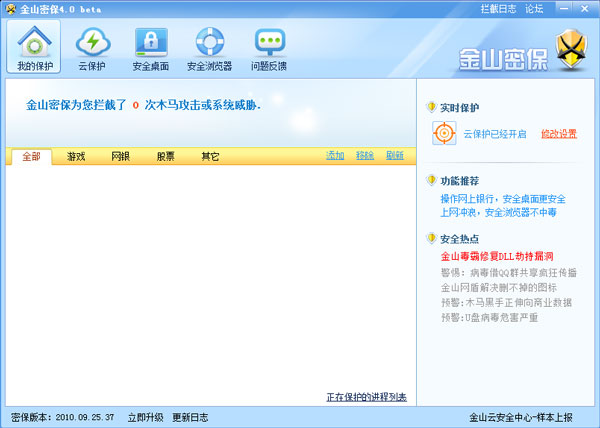The image size is (600, 428).
Task: Click the app icon in title bar
Action: pos(10,9)
